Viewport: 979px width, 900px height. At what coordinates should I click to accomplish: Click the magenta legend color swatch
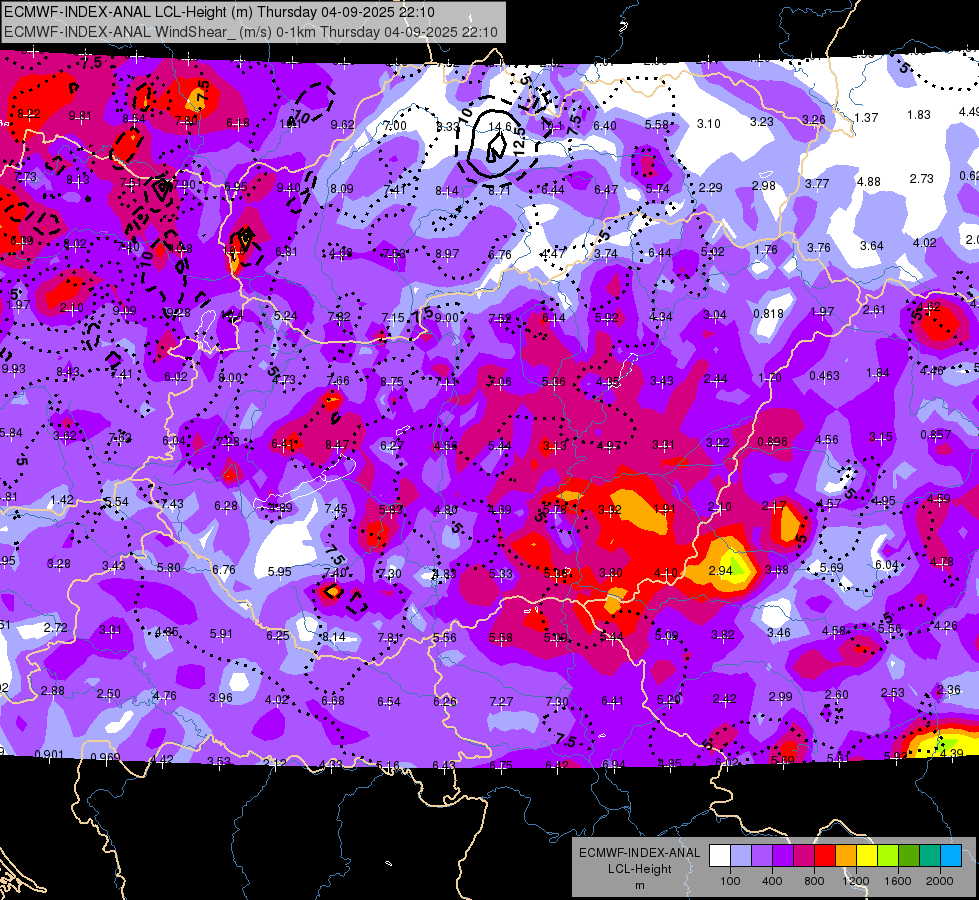(x=804, y=856)
